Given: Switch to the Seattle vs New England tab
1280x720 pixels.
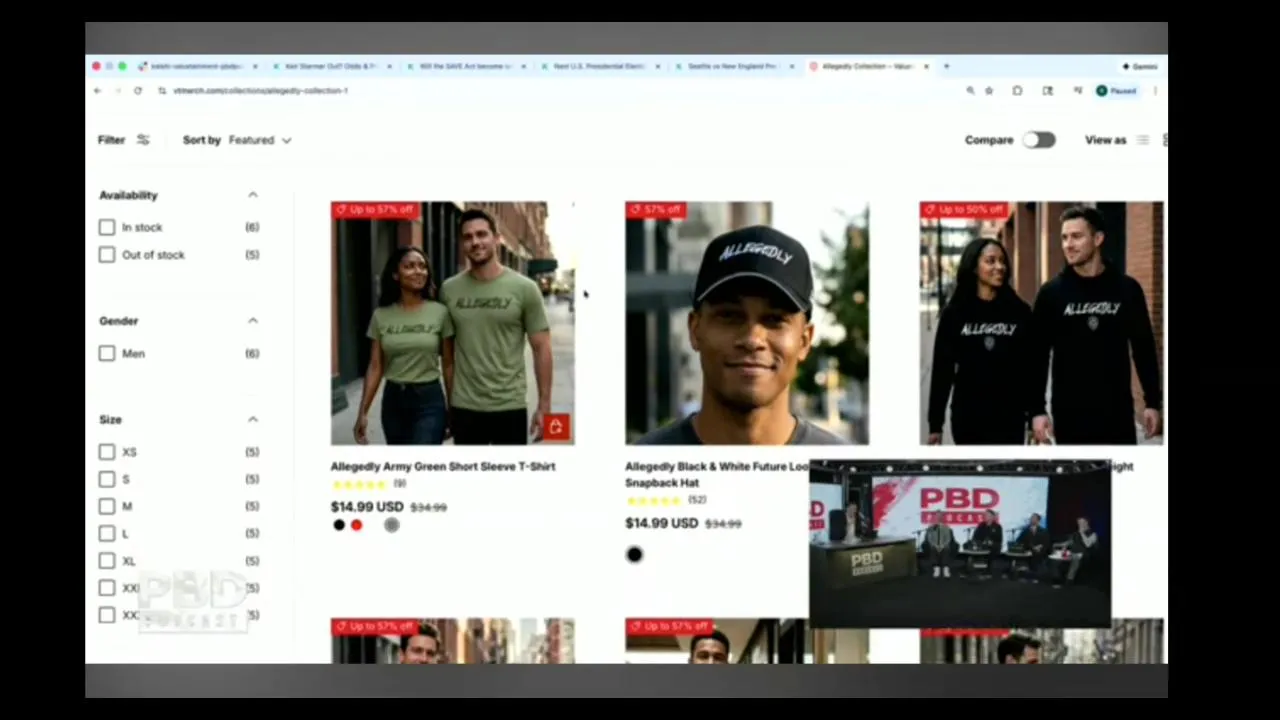Looking at the screenshot, I should 733,66.
